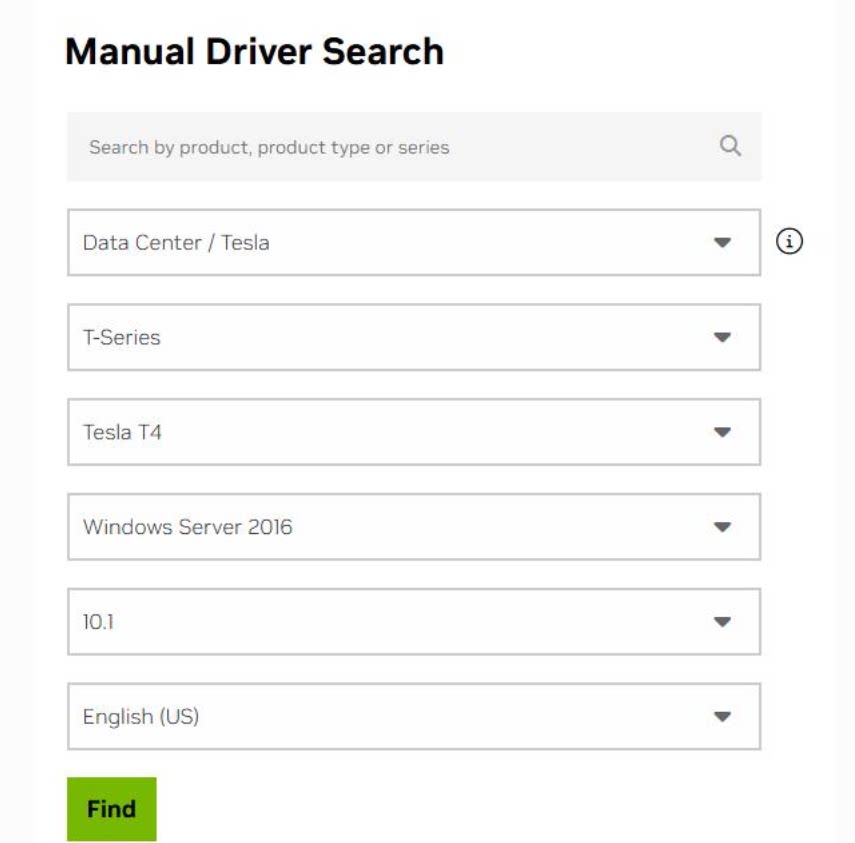This screenshot has height=843, width=855.
Task: Open the Tesla T4 product dropdown
Action: (414, 432)
